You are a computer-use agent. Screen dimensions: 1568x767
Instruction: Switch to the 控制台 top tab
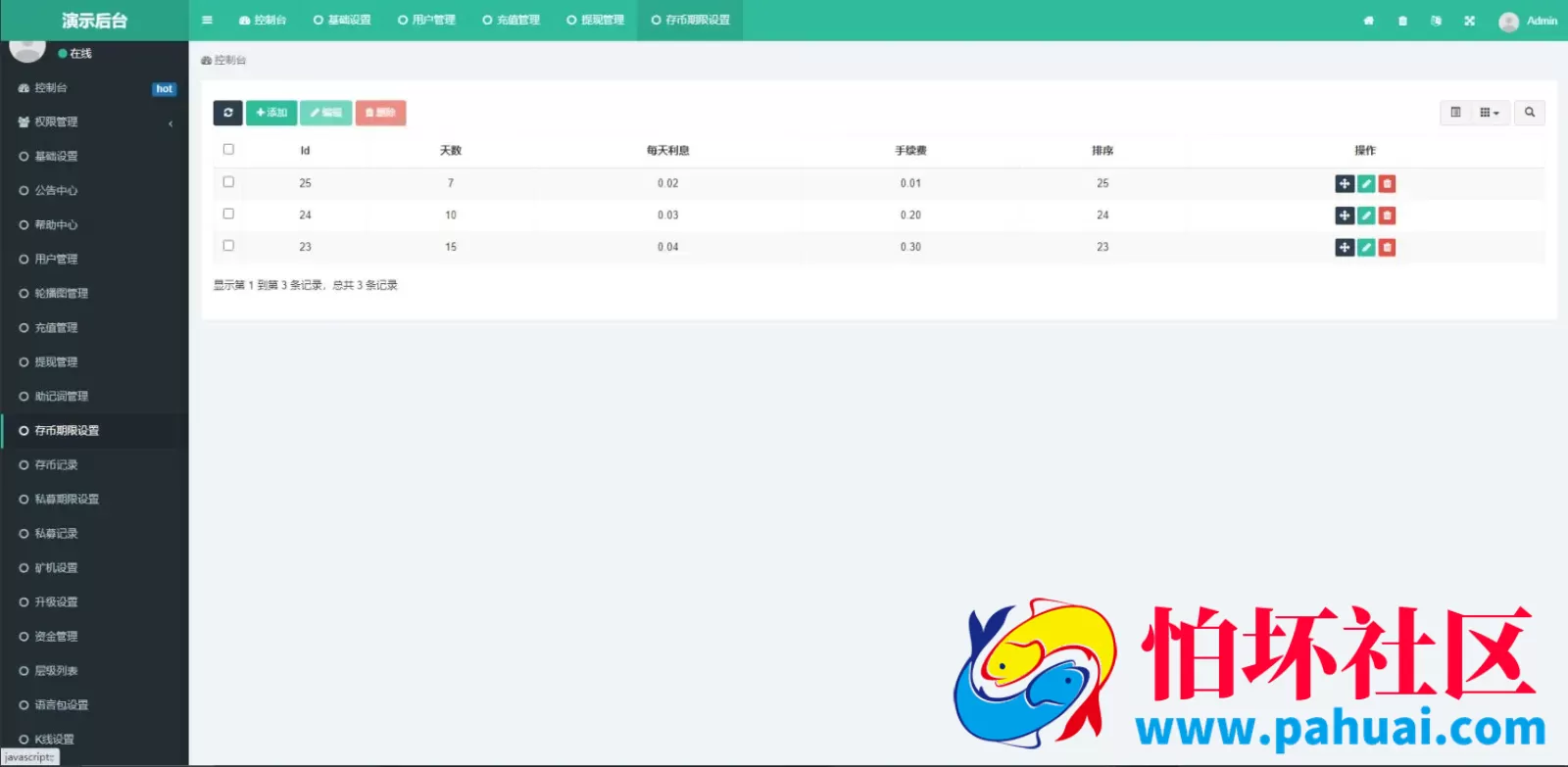pyautogui.click(x=263, y=20)
